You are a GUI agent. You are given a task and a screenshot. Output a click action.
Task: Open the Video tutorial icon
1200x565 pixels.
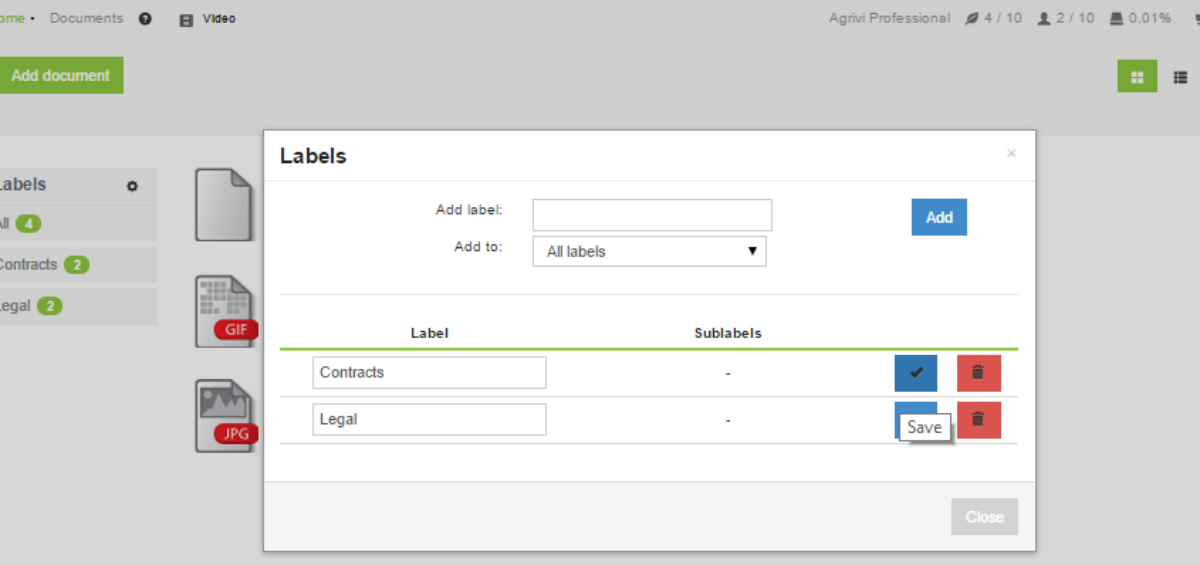186,19
